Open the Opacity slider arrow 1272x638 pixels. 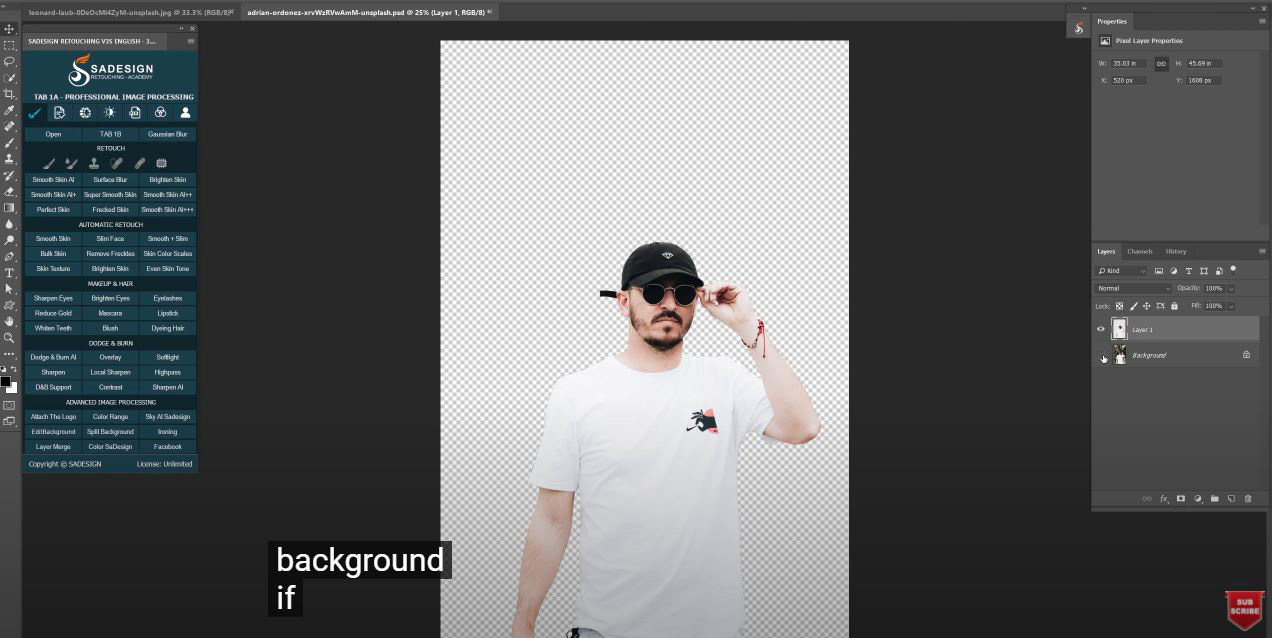point(1231,288)
